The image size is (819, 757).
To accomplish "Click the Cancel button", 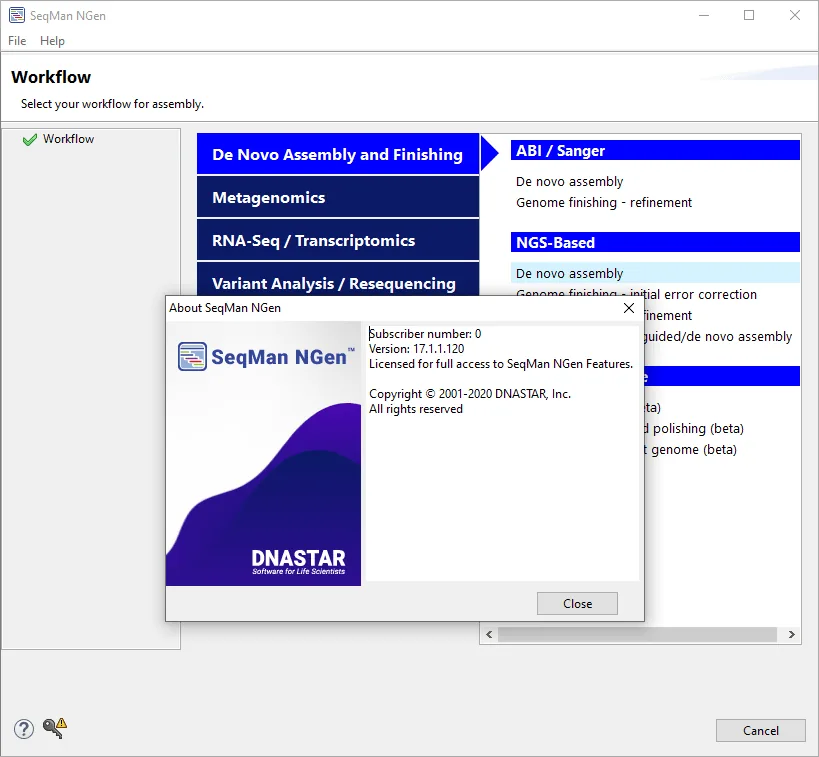I will point(760,730).
